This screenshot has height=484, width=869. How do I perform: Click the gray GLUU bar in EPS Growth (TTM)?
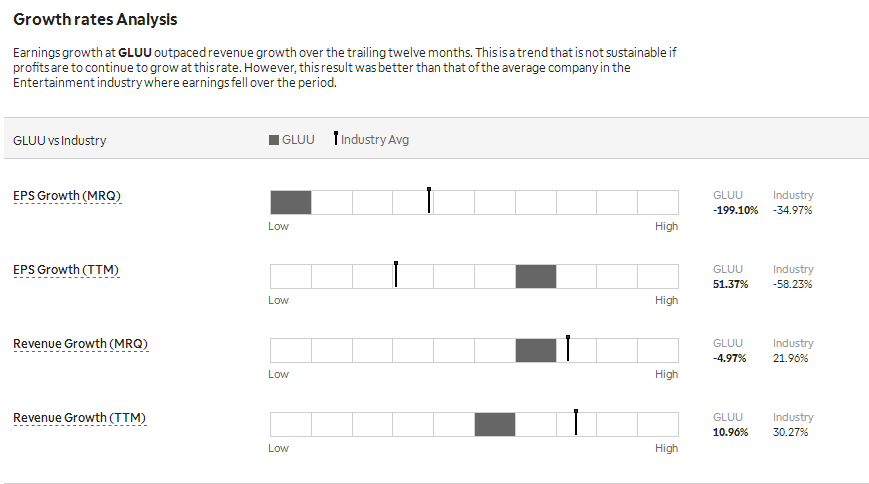tap(536, 276)
